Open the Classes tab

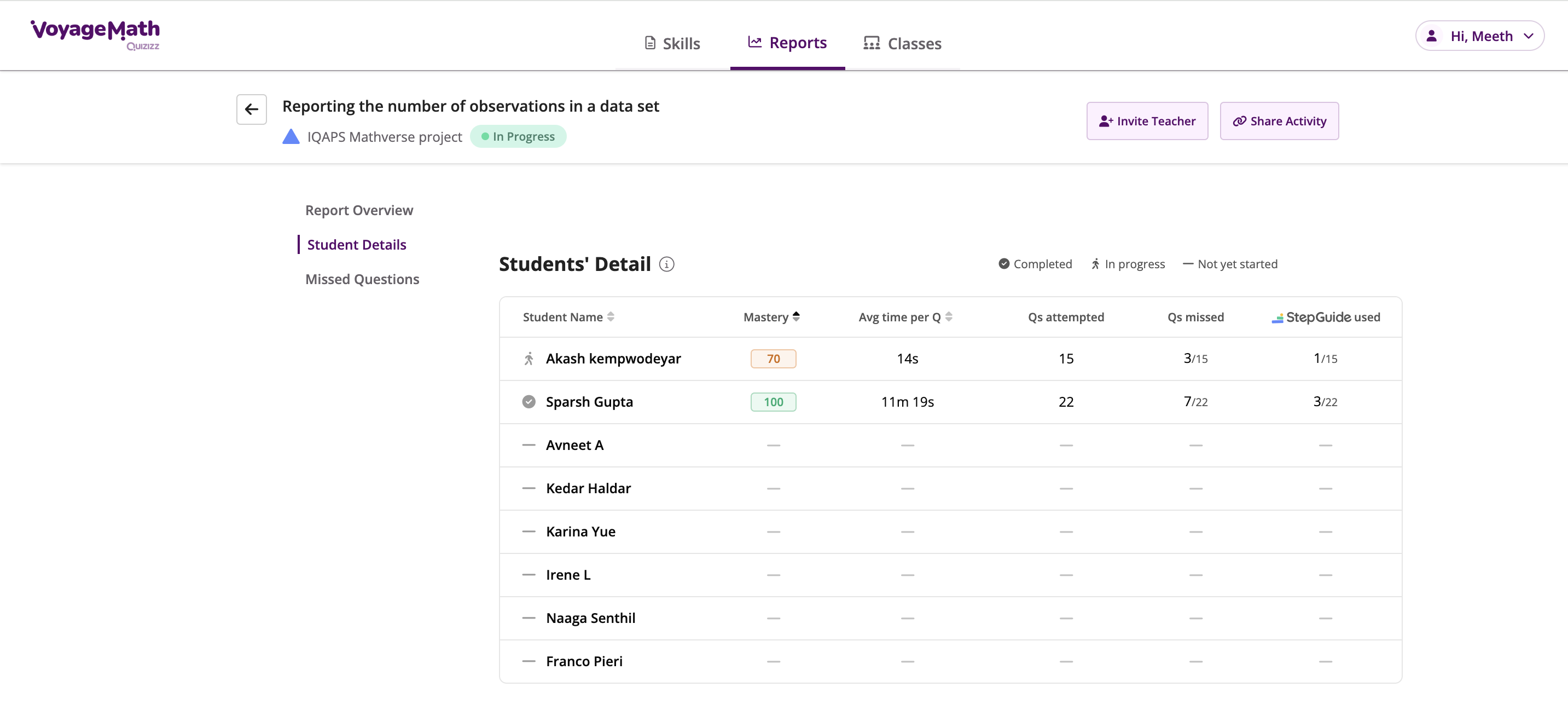pyautogui.click(x=902, y=43)
